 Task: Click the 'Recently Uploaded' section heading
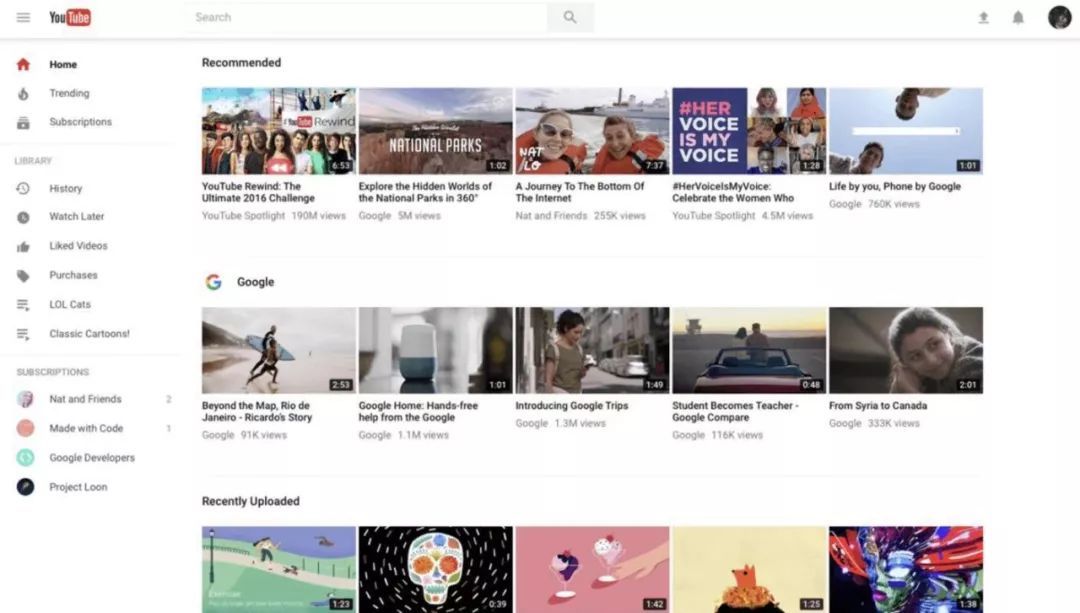click(x=251, y=501)
